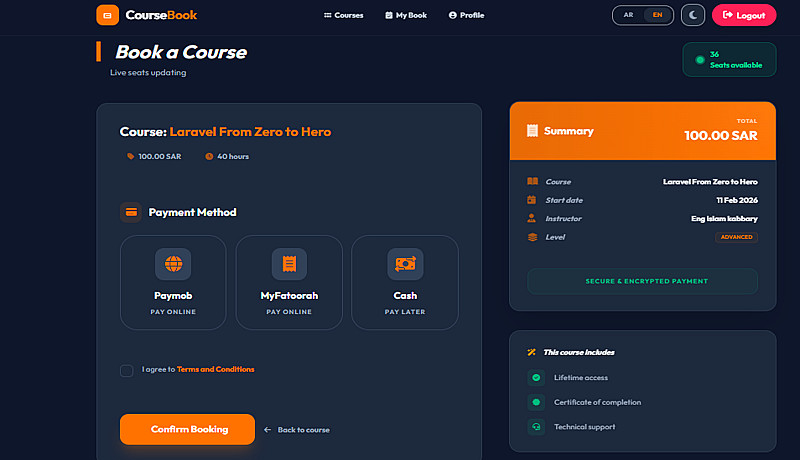Select Paymob payment method card

pyautogui.click(x=173, y=282)
